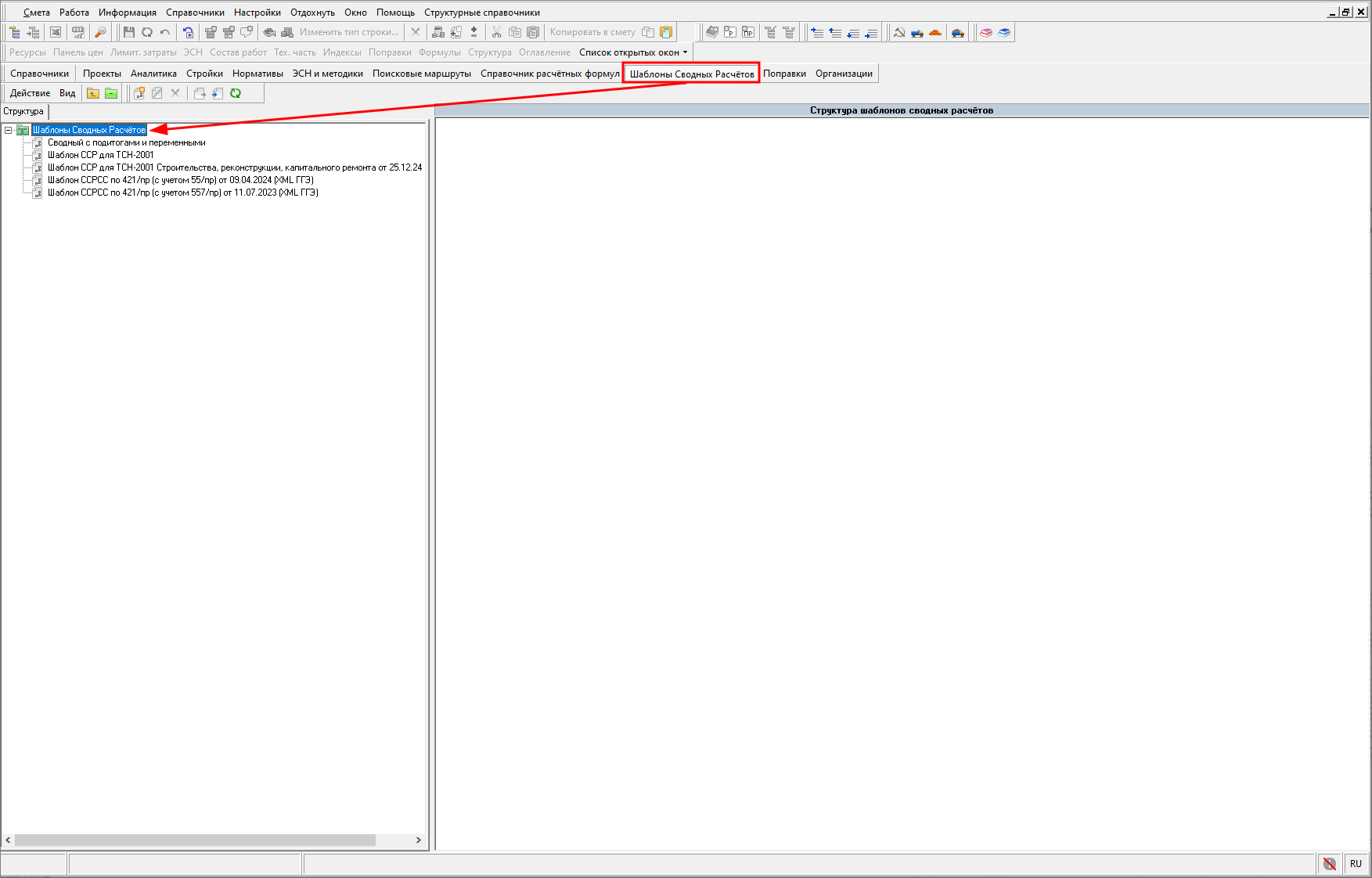Click the Нормативы toolbar button
The height and width of the screenshot is (878, 1372).
[257, 74]
